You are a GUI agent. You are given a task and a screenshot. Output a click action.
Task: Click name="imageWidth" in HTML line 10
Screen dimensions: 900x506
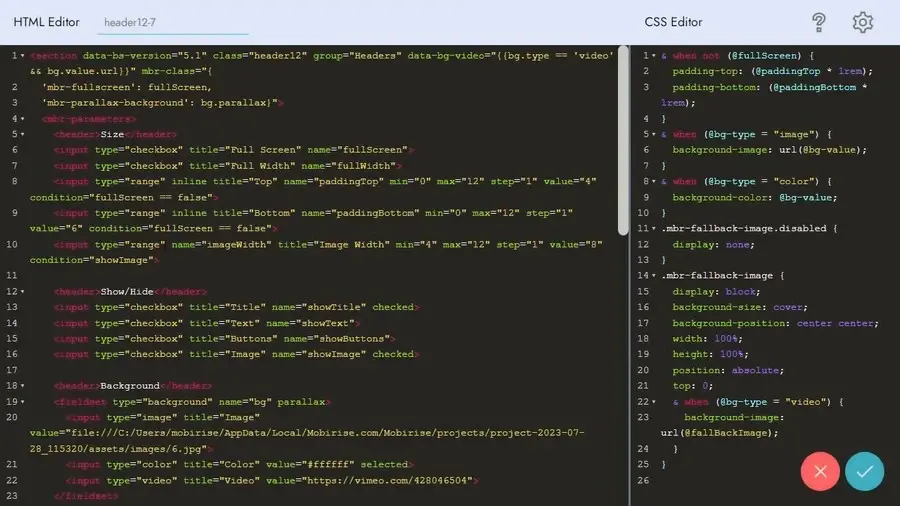tap(222, 244)
